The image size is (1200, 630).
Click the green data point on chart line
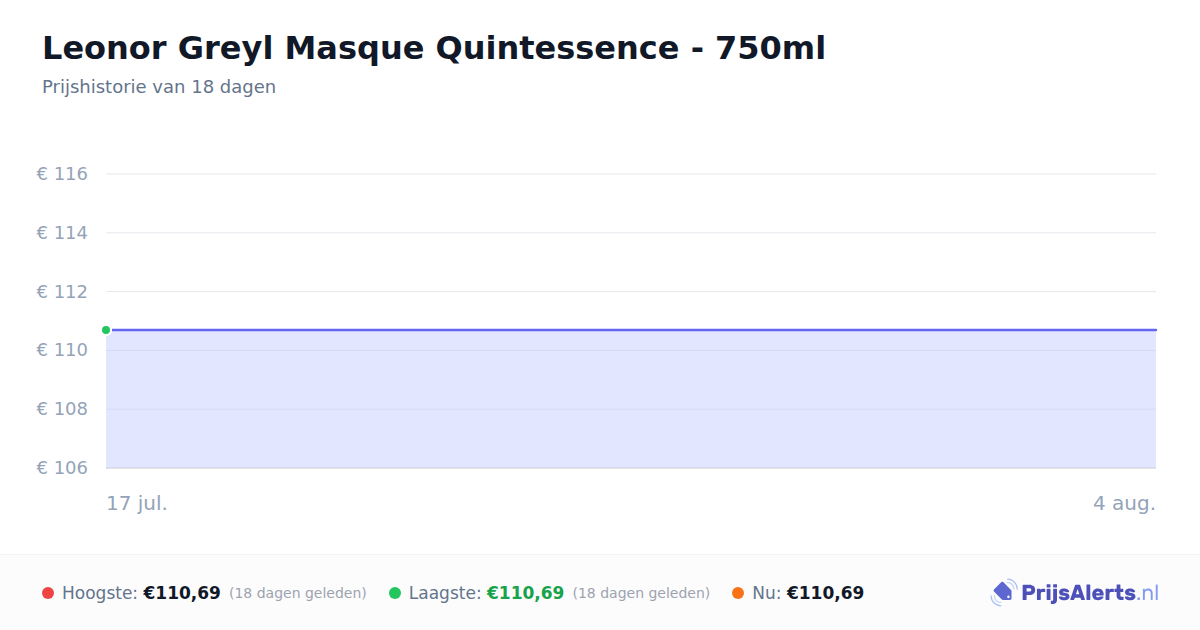[x=106, y=330]
